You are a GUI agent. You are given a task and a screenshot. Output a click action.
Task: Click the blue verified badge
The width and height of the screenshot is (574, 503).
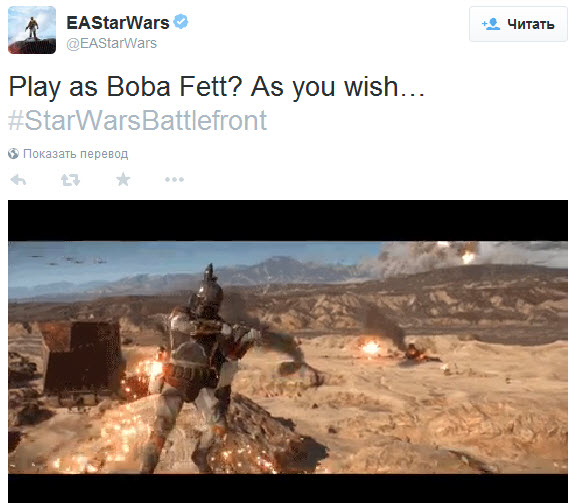(180, 22)
